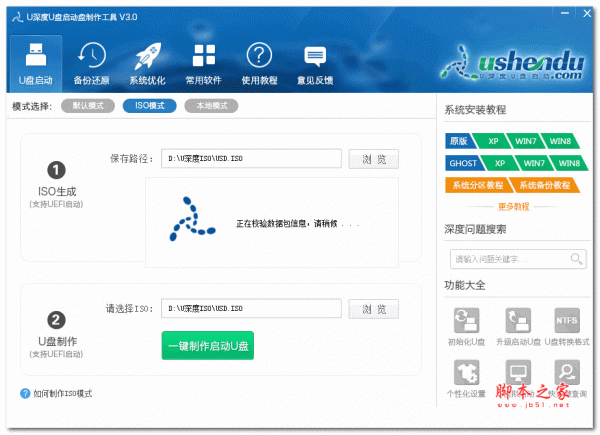The height and width of the screenshot is (435, 600).
Task: Click the 正在校验数据包信息 status text
Action: [297, 224]
